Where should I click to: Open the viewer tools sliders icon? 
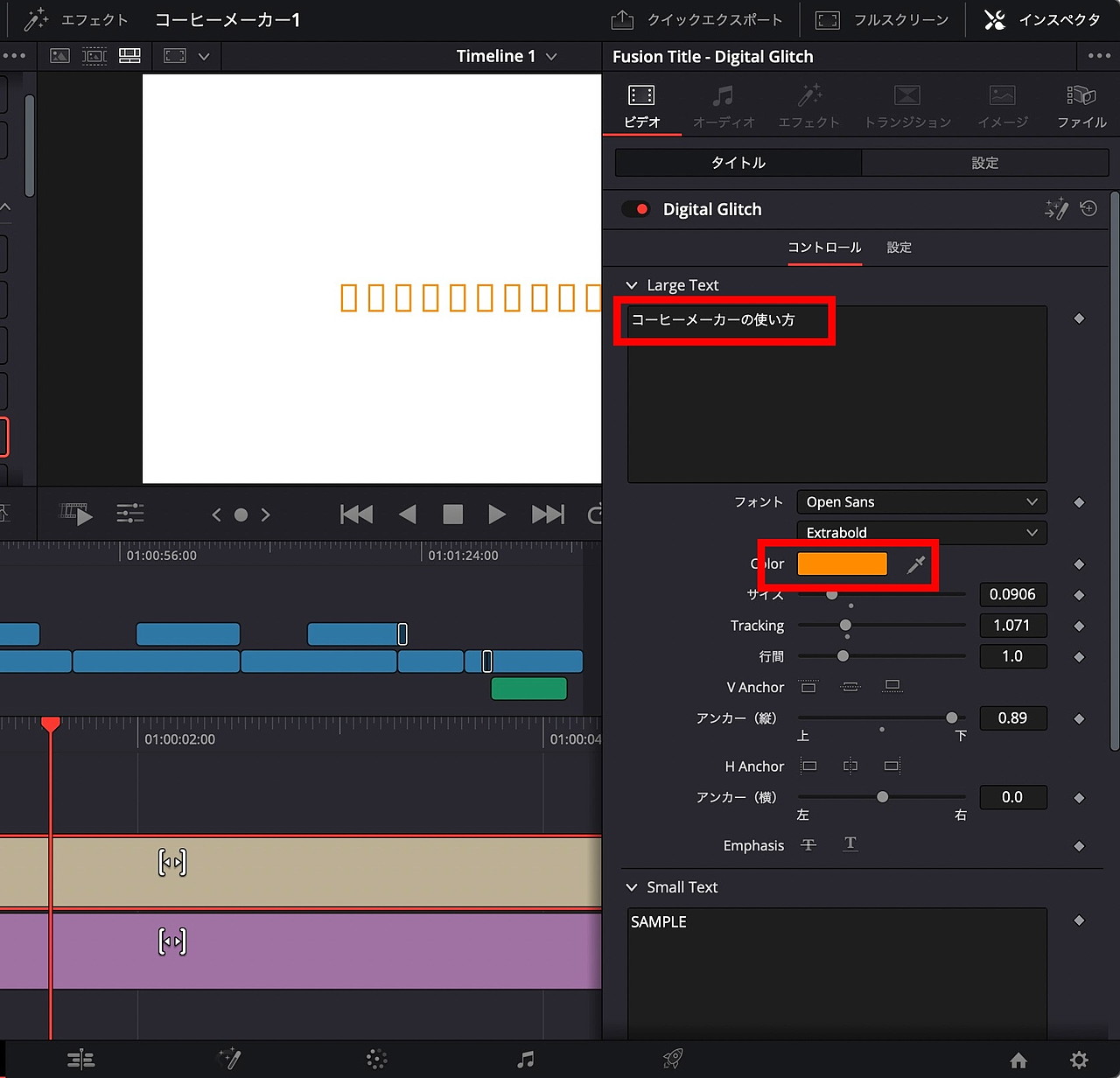tap(130, 514)
